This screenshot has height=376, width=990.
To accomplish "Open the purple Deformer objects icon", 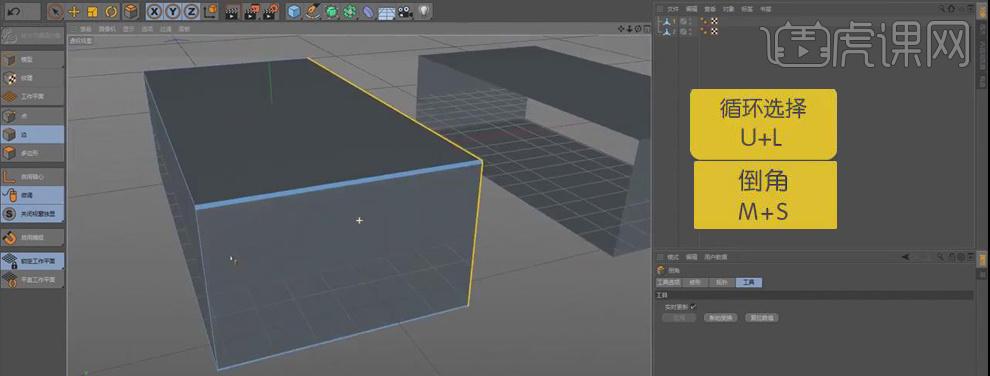I will click(x=367, y=11).
